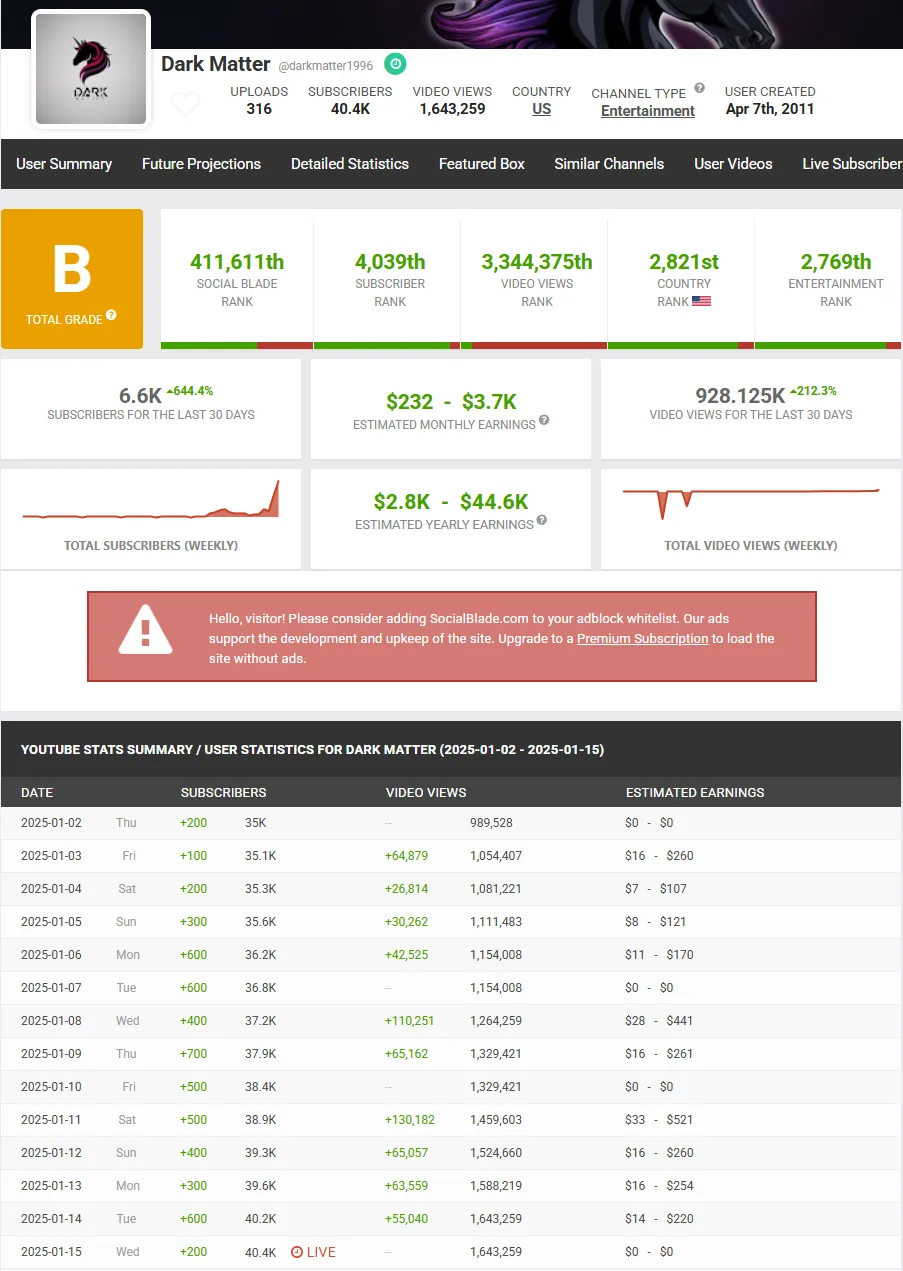Click the DATE column header
This screenshot has height=1271, width=903.
[37, 792]
